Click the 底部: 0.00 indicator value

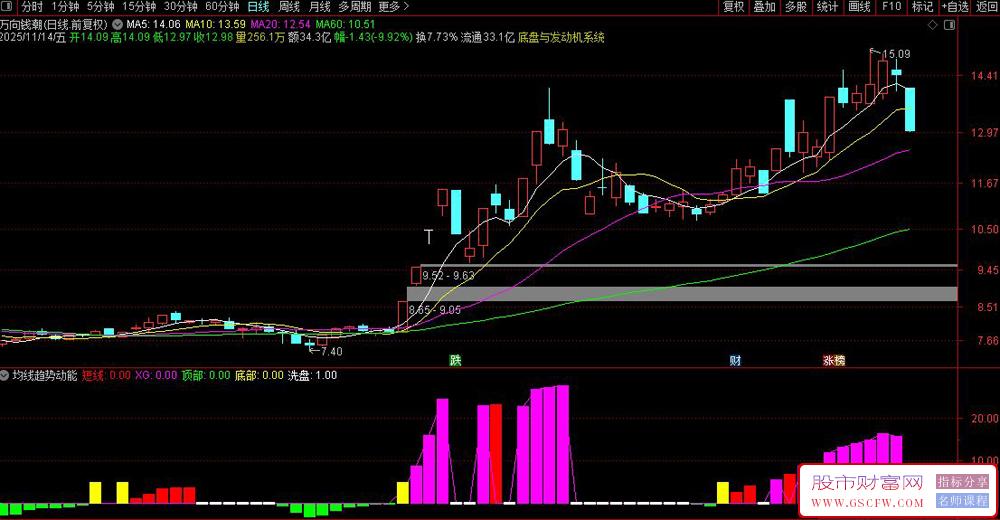[x=259, y=375]
